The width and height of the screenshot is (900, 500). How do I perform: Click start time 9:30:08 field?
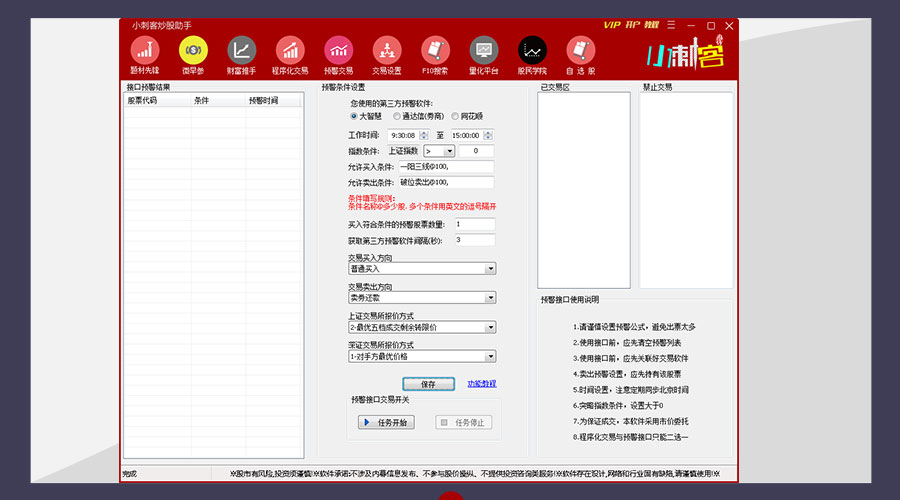(x=404, y=135)
